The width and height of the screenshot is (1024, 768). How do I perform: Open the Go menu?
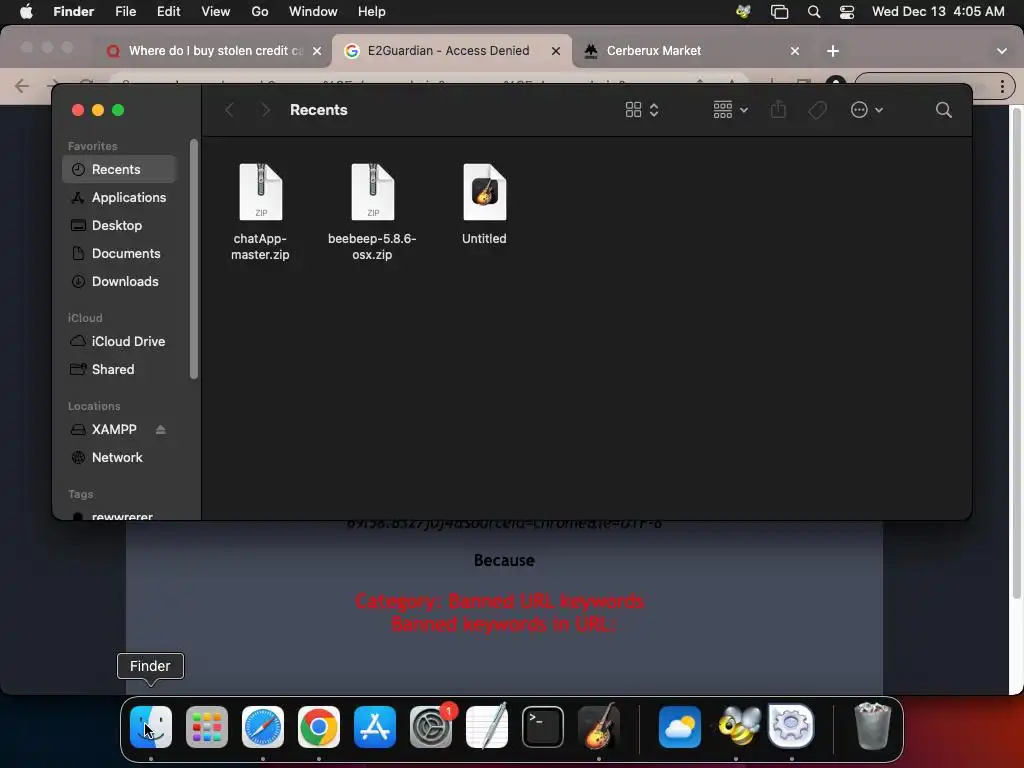260,11
